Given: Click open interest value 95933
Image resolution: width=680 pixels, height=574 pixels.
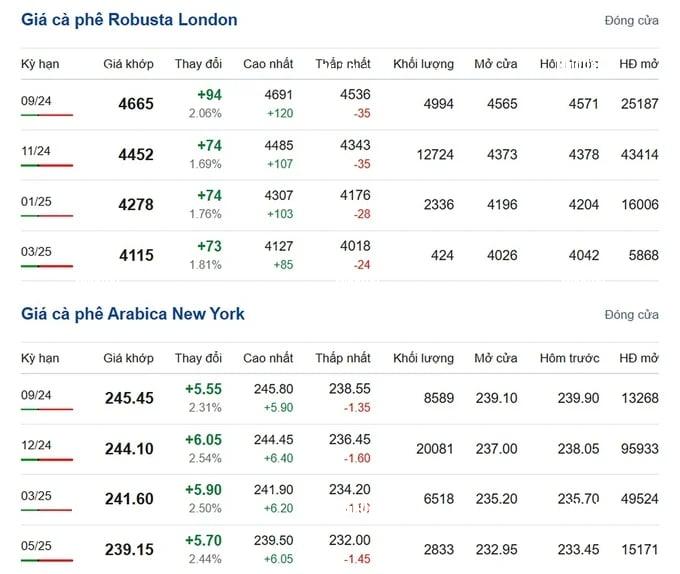Looking at the screenshot, I should pyautogui.click(x=640, y=449).
